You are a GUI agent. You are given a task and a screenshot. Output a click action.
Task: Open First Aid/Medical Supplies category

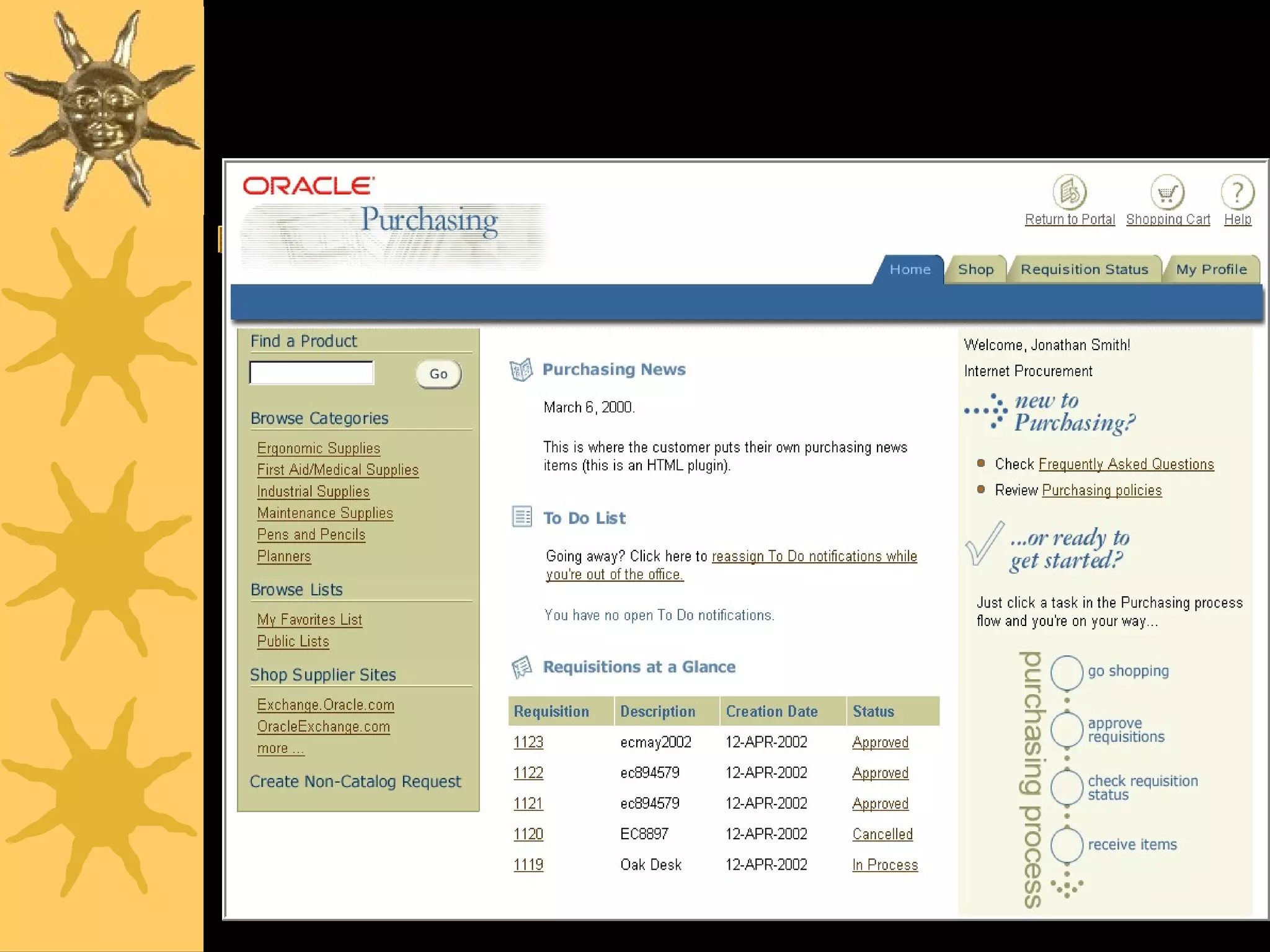pyautogui.click(x=338, y=470)
